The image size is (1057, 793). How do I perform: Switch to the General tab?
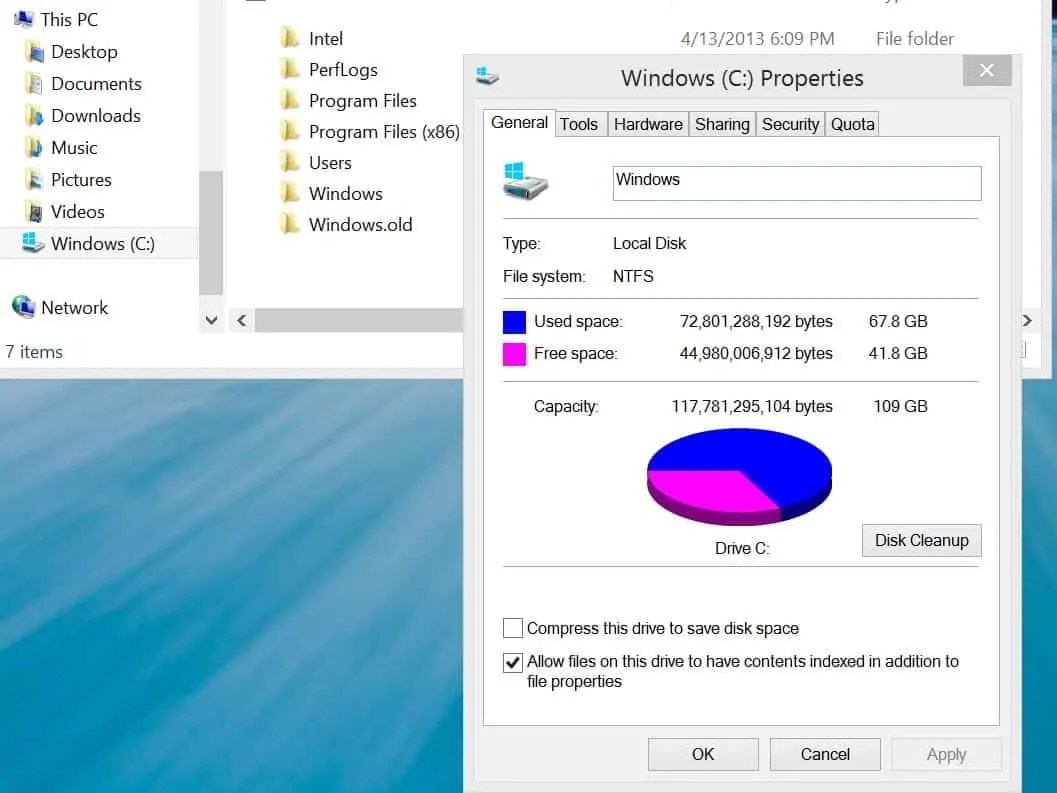(x=519, y=123)
